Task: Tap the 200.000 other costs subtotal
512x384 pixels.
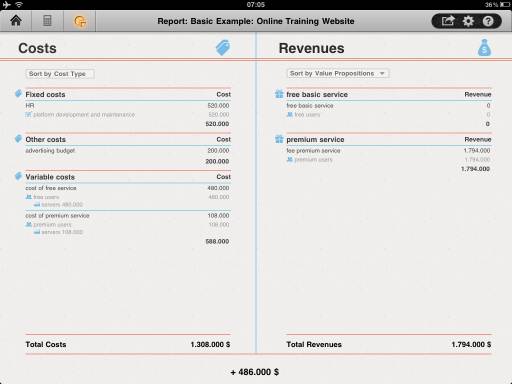Action: click(x=217, y=161)
